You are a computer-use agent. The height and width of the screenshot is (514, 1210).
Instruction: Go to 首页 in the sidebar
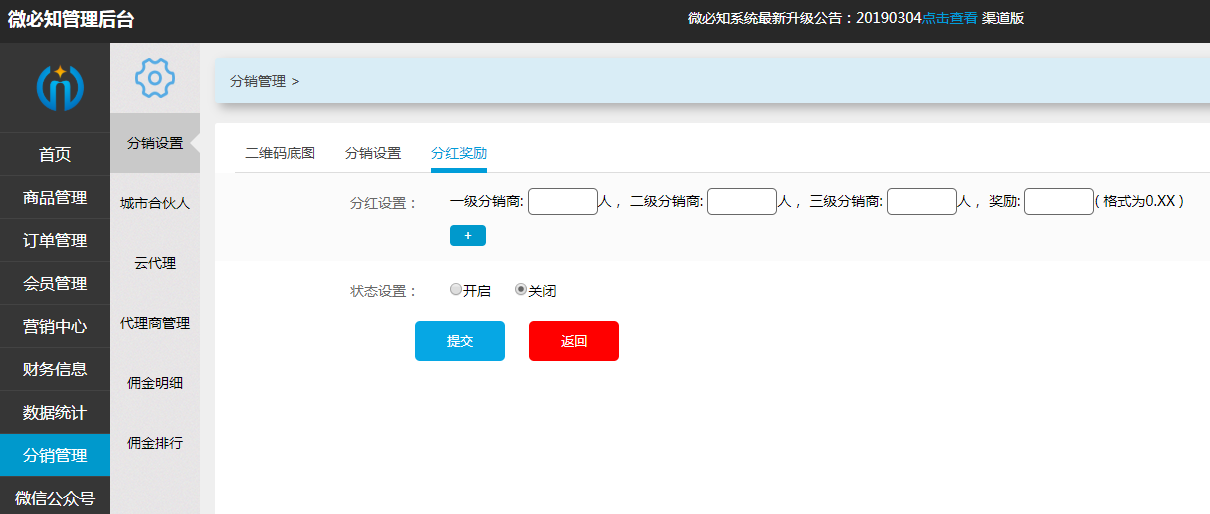[55, 154]
